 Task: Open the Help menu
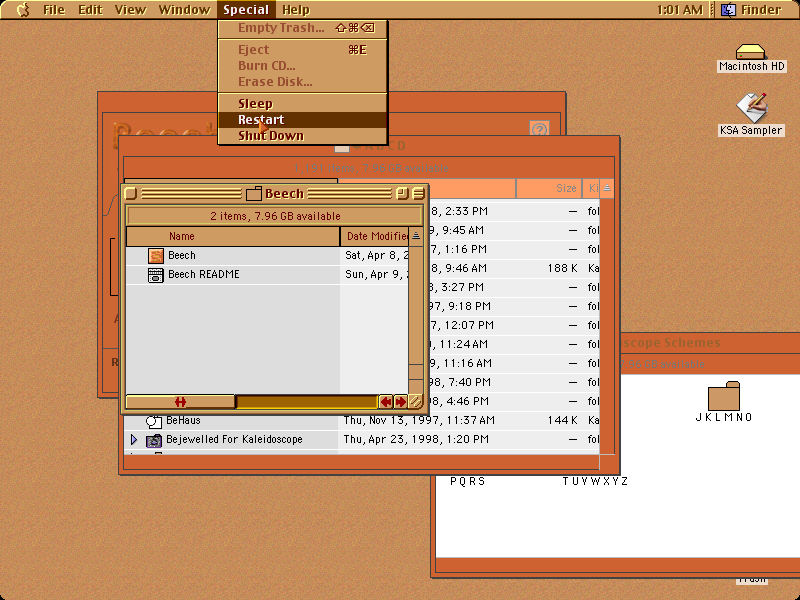coord(296,10)
